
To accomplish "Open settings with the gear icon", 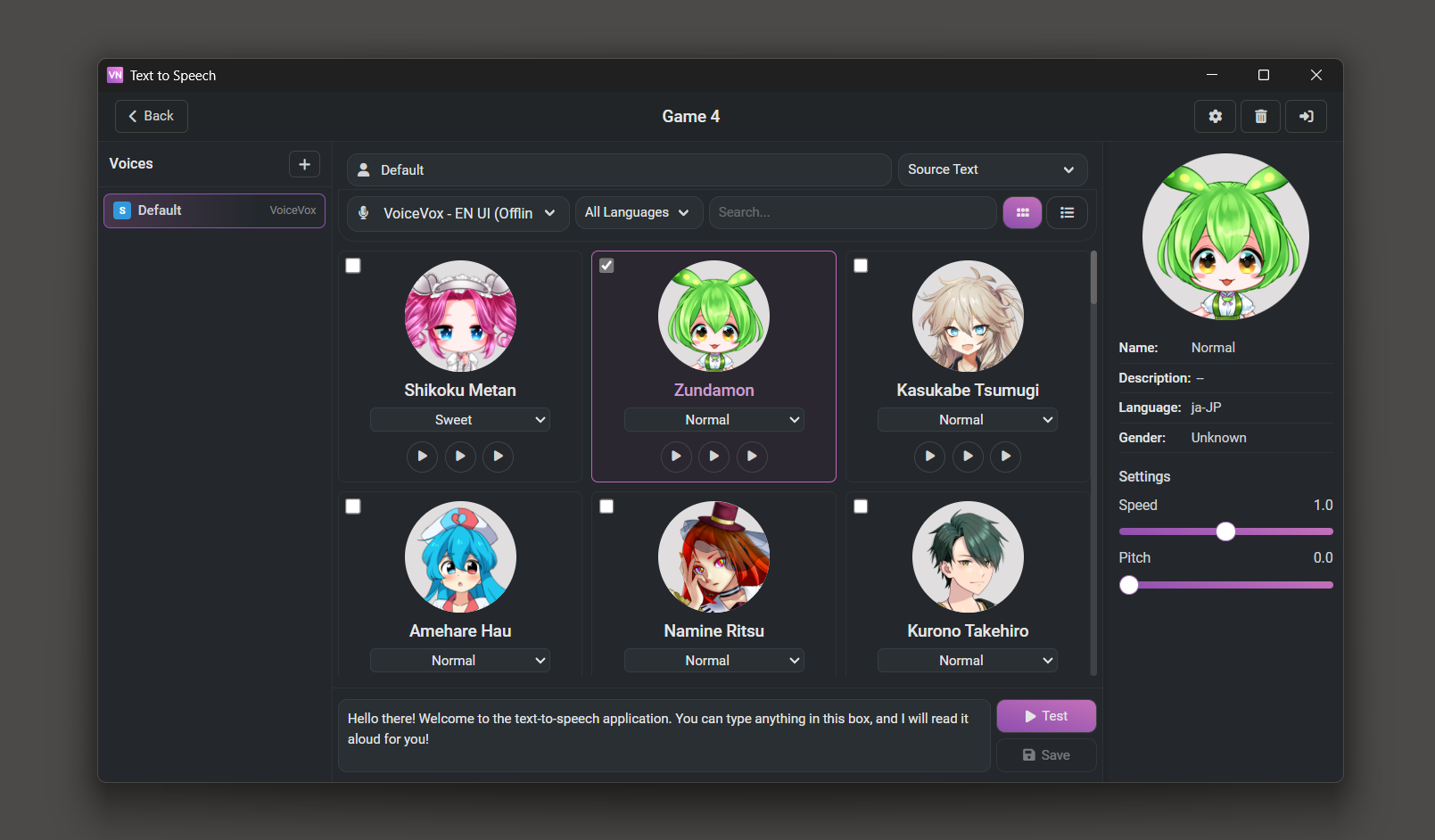I will pyautogui.click(x=1215, y=117).
